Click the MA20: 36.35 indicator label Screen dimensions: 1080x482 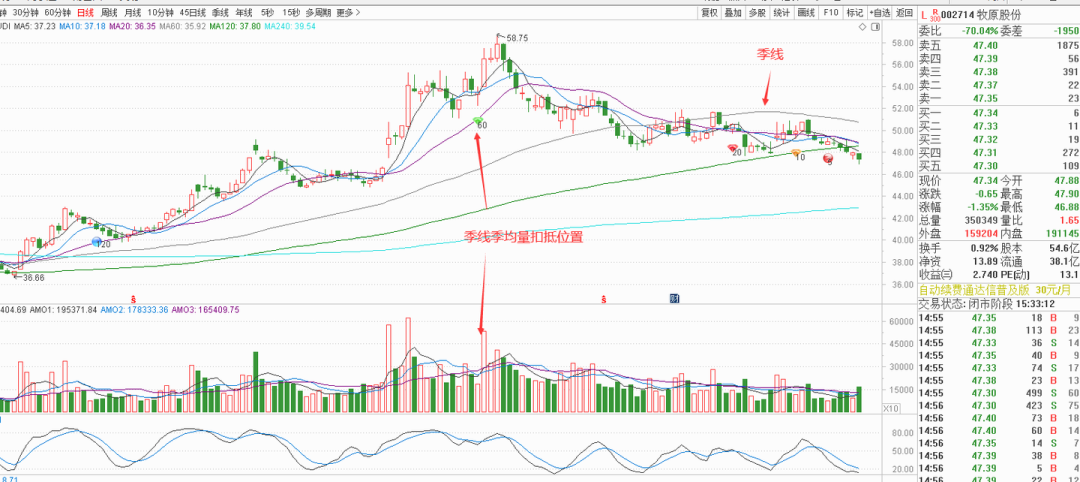click(x=132, y=25)
